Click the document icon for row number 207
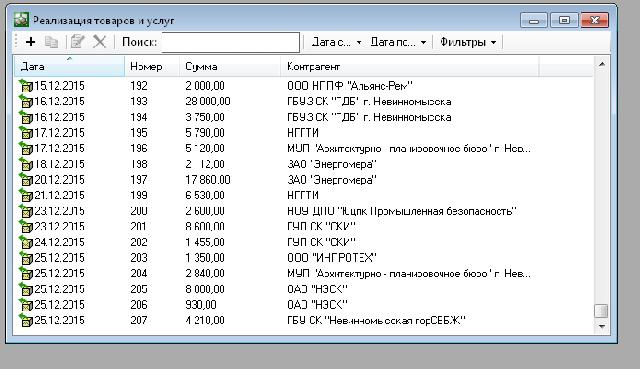Viewport: 640px width, 369px height. (26, 320)
